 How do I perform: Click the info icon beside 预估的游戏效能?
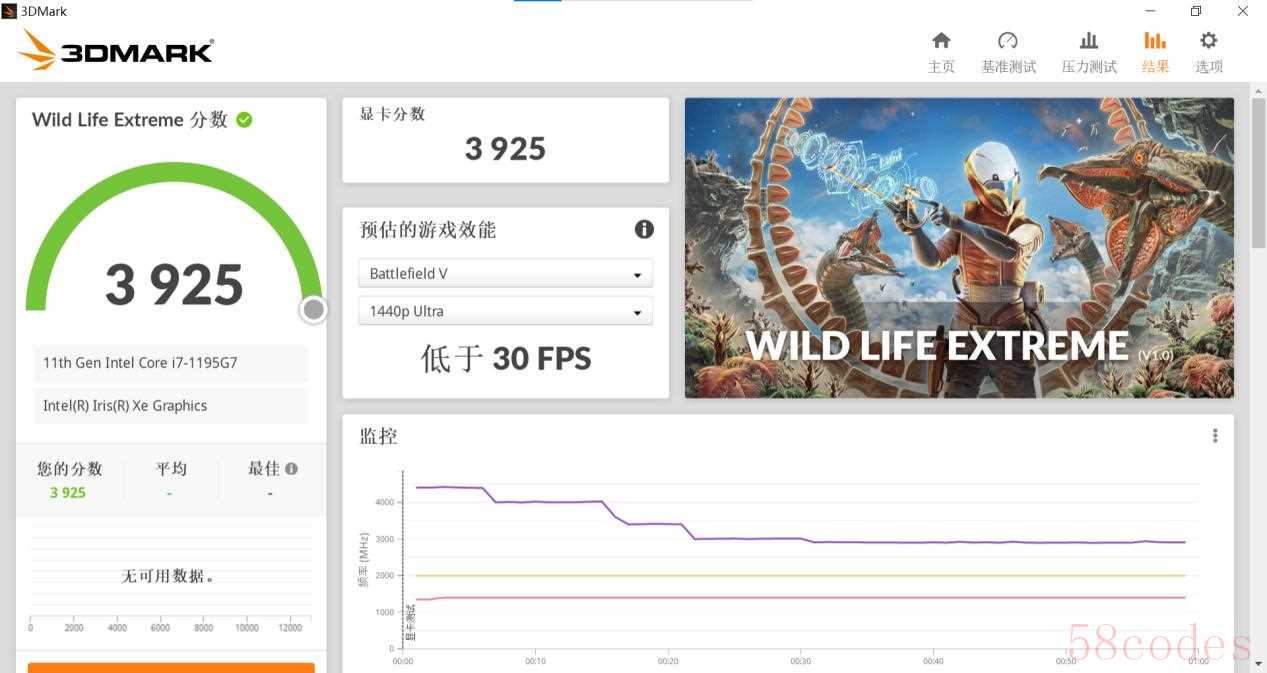pyautogui.click(x=644, y=229)
